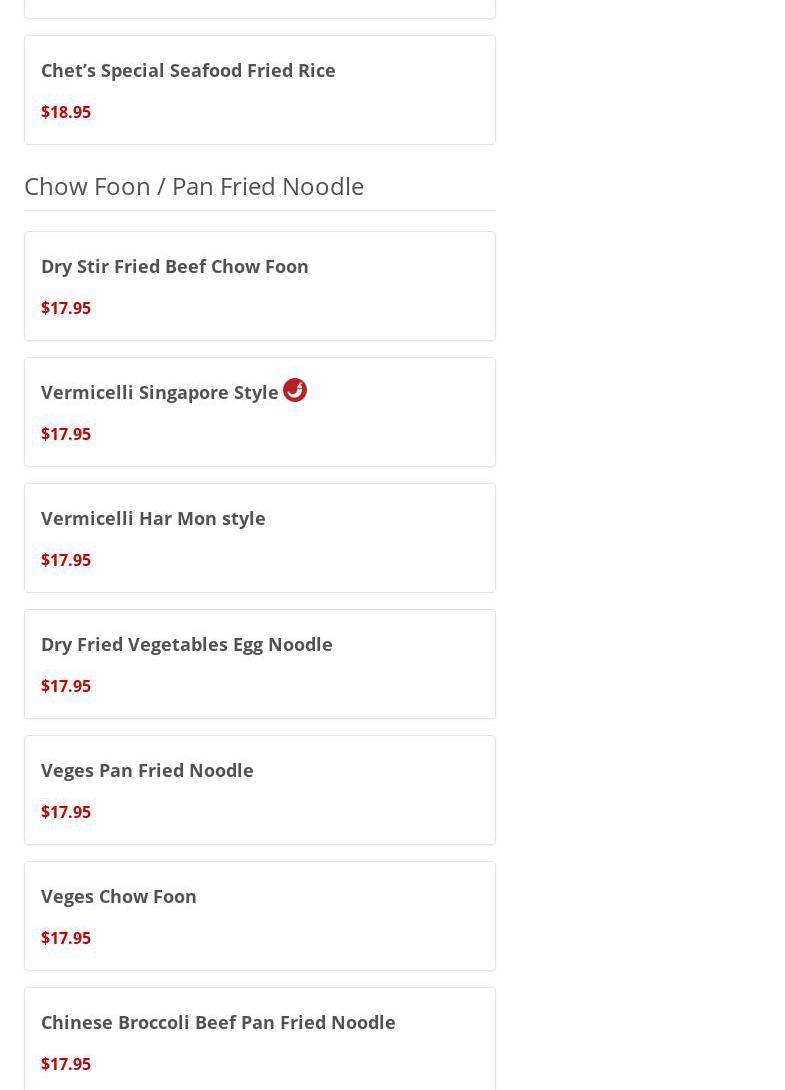The image size is (785, 1090).
Task: Select Chinese Broccoli Beef Pan Fried Noodle
Action: (x=218, y=1022)
